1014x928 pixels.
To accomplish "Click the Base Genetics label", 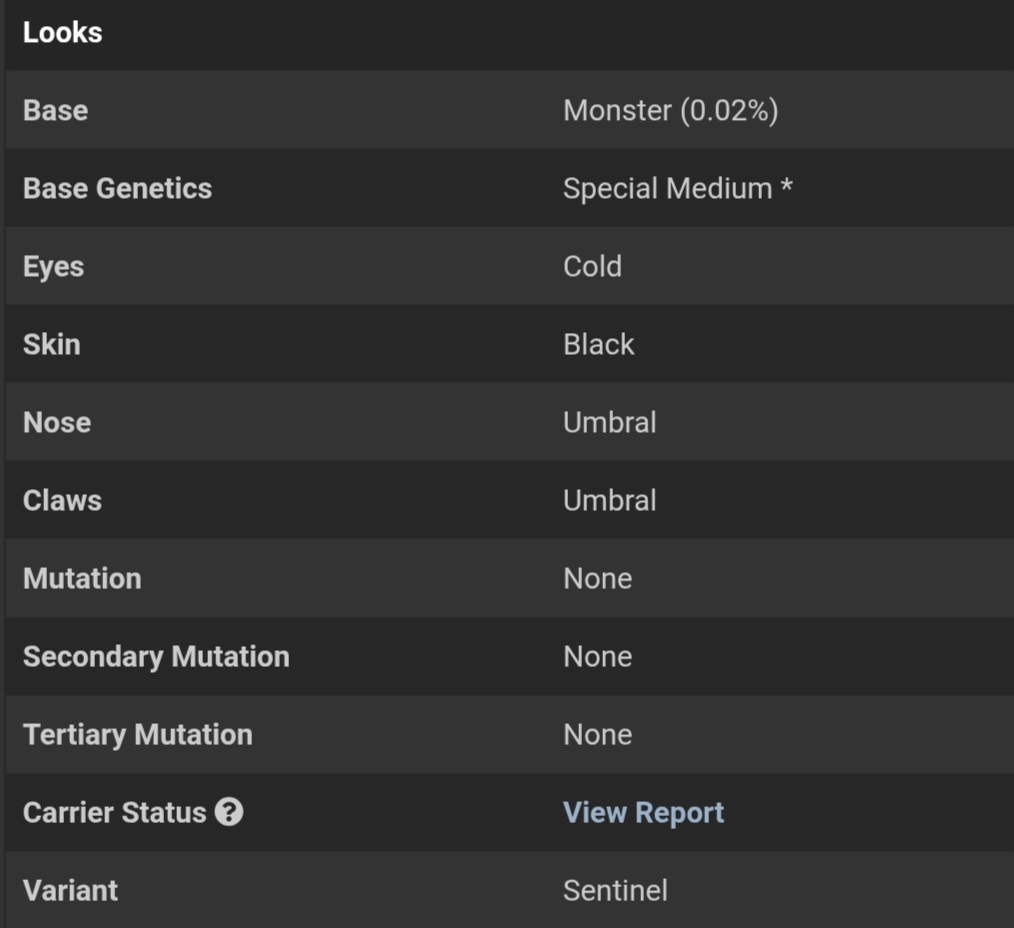I will click(118, 188).
